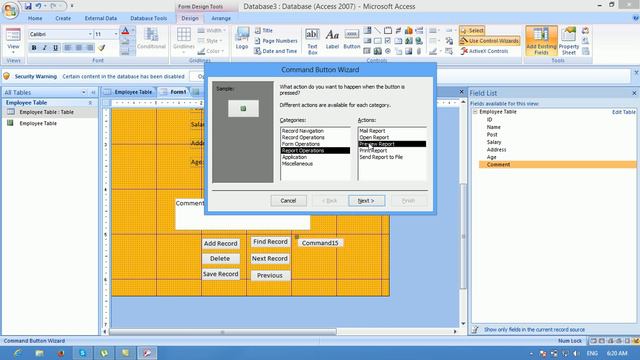Choose Mail Report action

(x=372, y=131)
